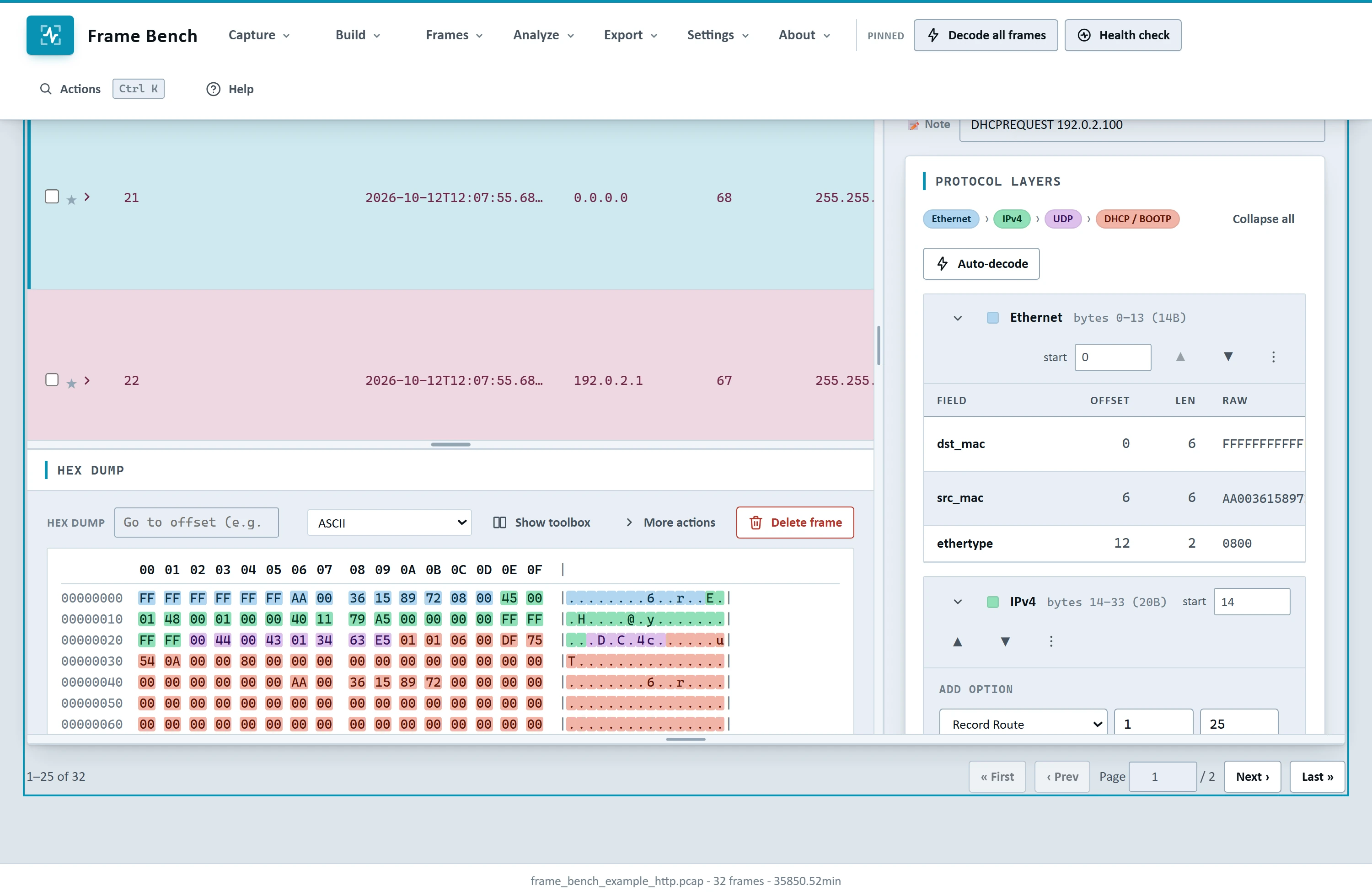The image size is (1372, 896).
Task: Click the Actions search icon
Action: 46,89
